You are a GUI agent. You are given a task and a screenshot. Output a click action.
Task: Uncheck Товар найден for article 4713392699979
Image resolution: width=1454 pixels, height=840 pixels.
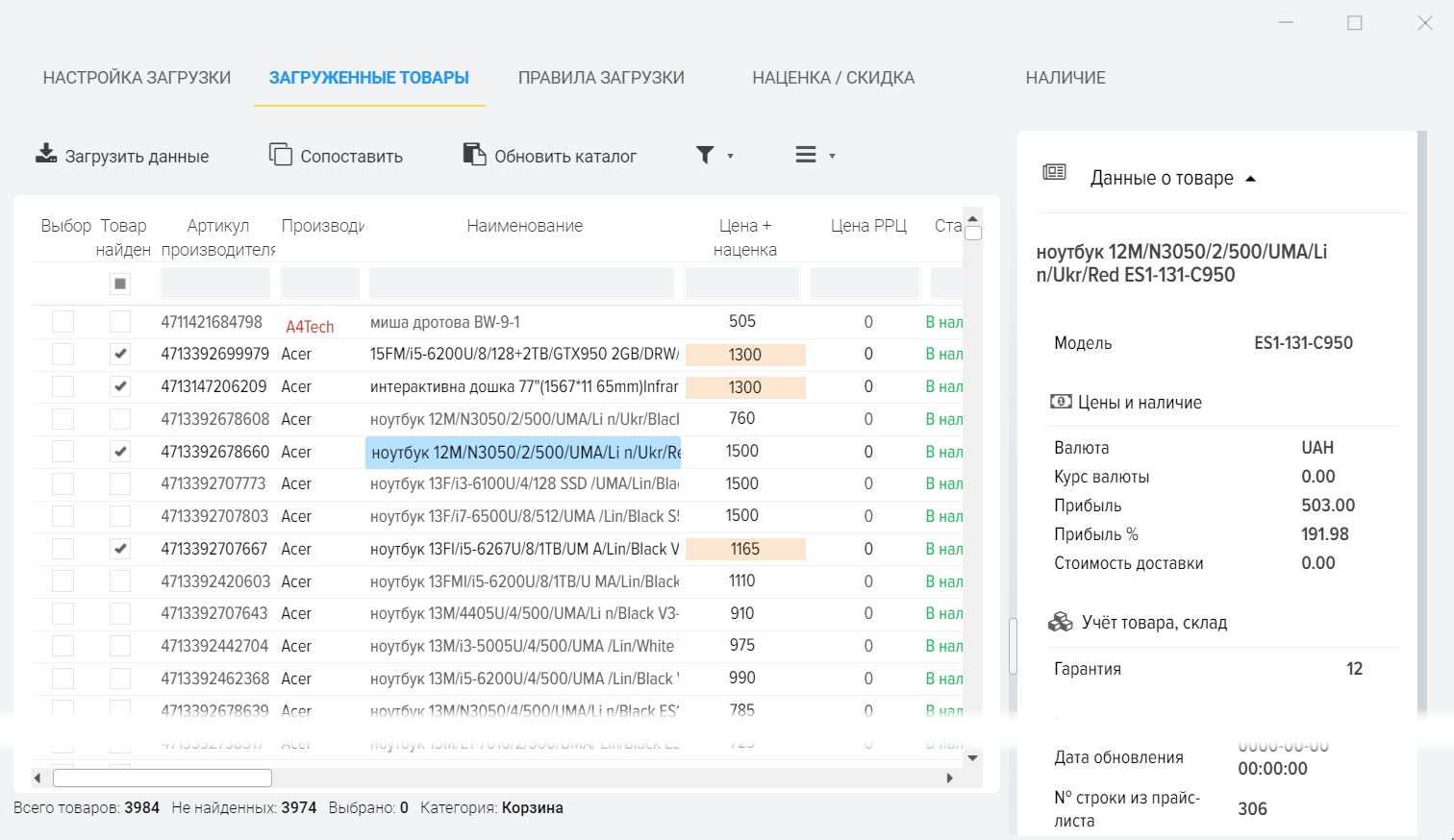pyautogui.click(x=120, y=355)
